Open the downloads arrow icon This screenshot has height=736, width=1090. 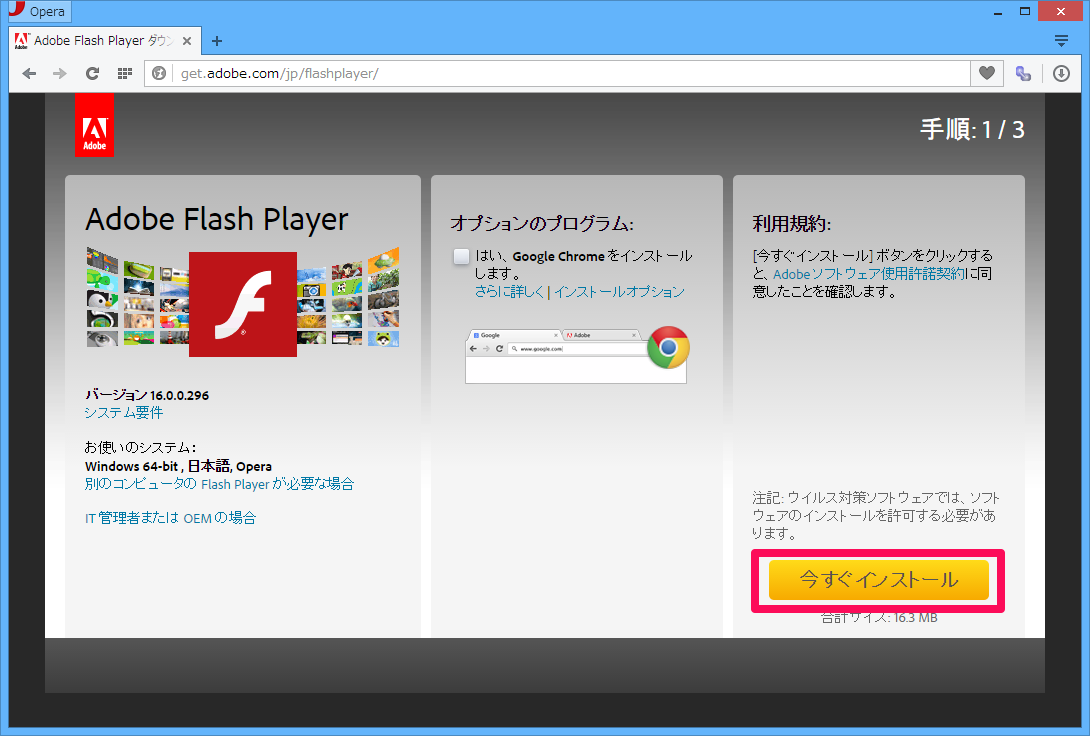[x=1061, y=73]
